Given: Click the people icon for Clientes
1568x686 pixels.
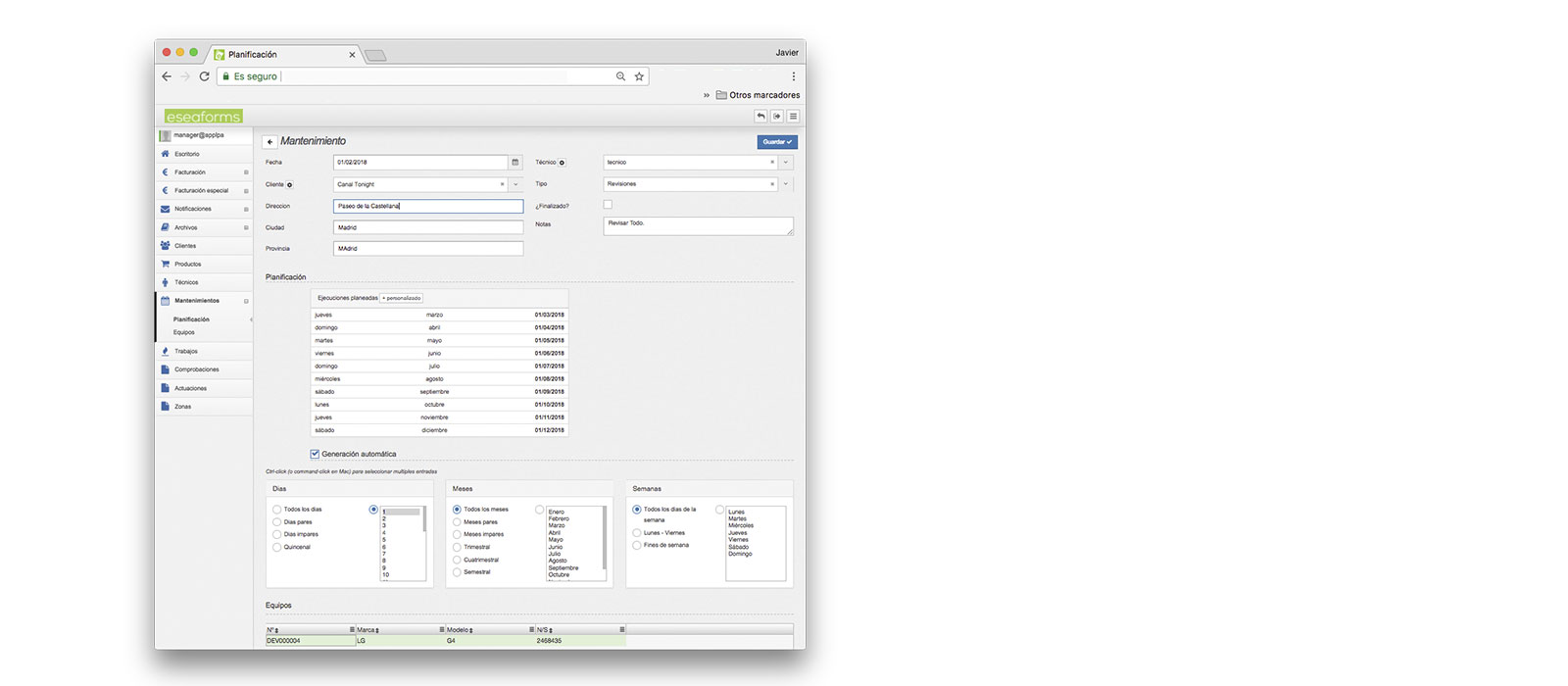Looking at the screenshot, I should point(165,246).
